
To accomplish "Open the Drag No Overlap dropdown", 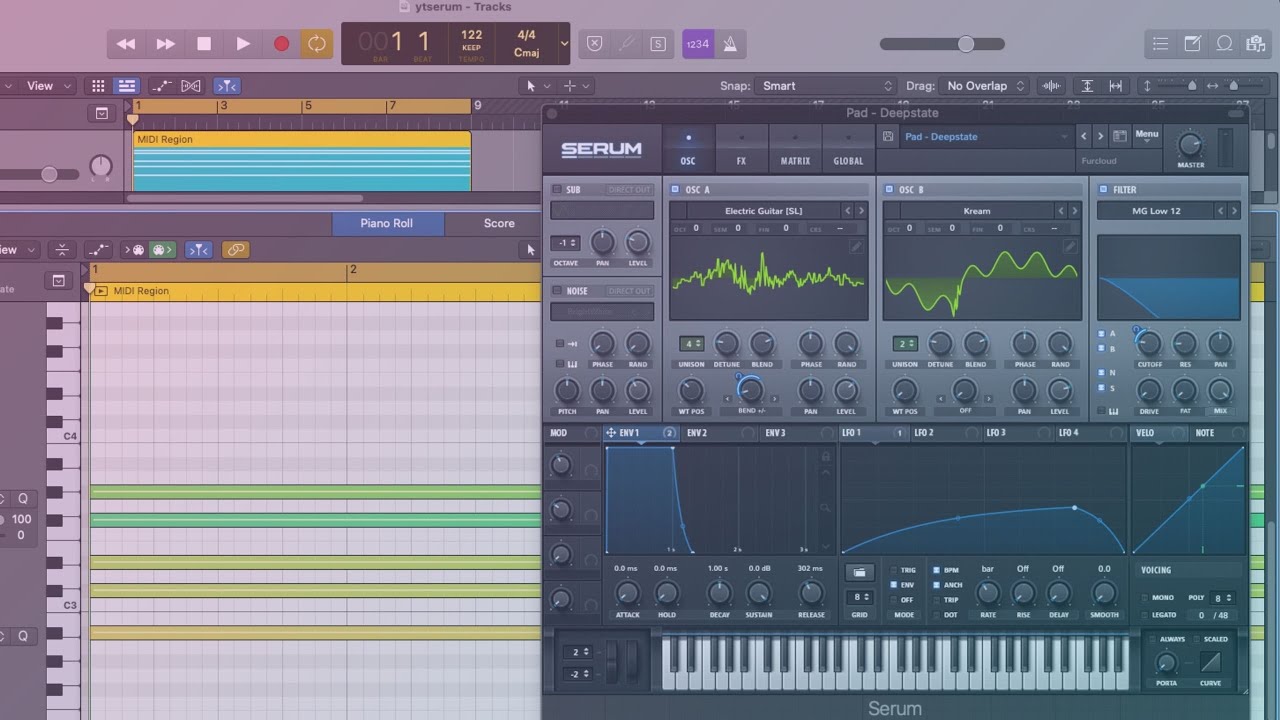I will pos(986,86).
